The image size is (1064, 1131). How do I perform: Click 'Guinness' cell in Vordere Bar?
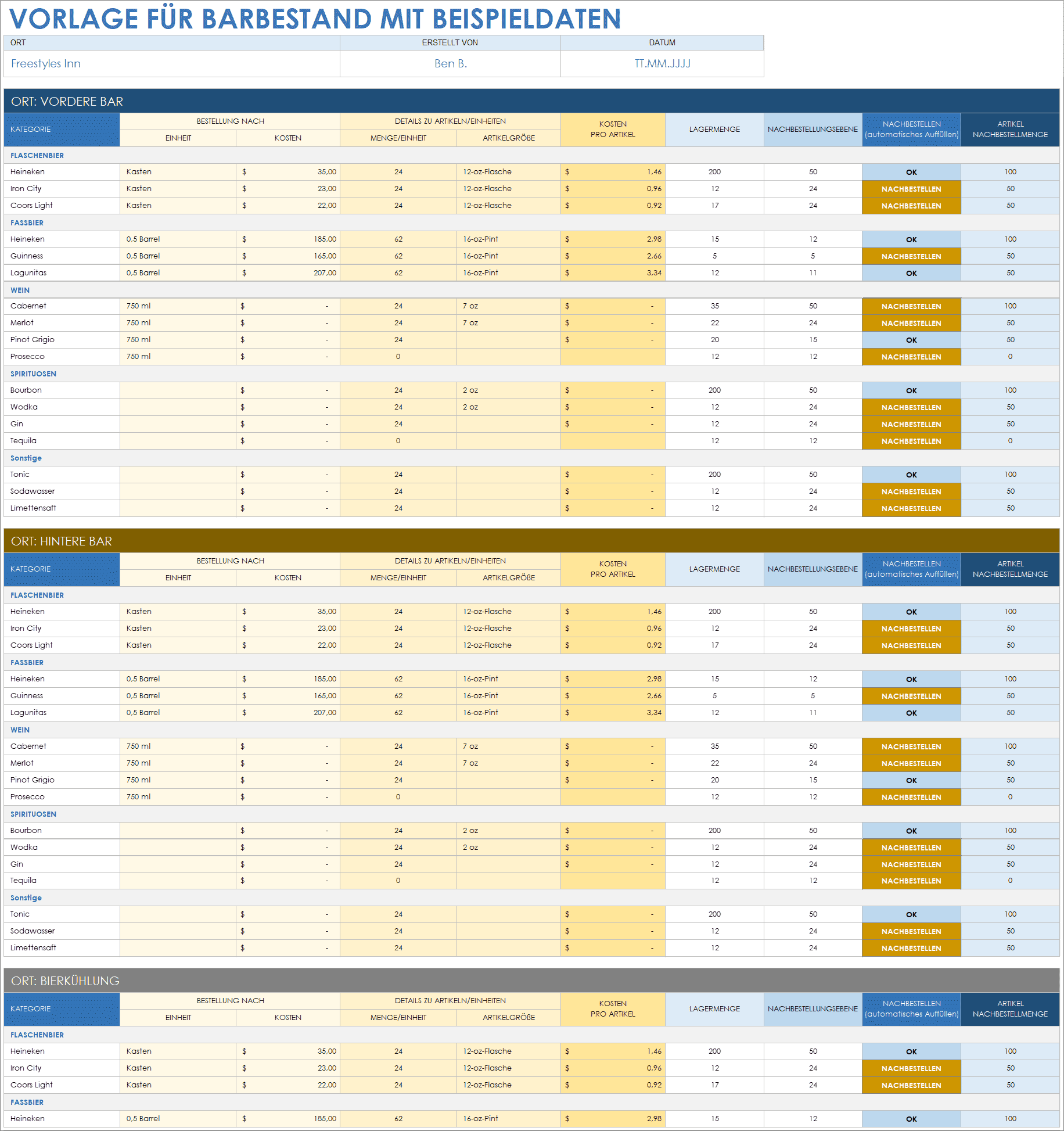coord(62,256)
